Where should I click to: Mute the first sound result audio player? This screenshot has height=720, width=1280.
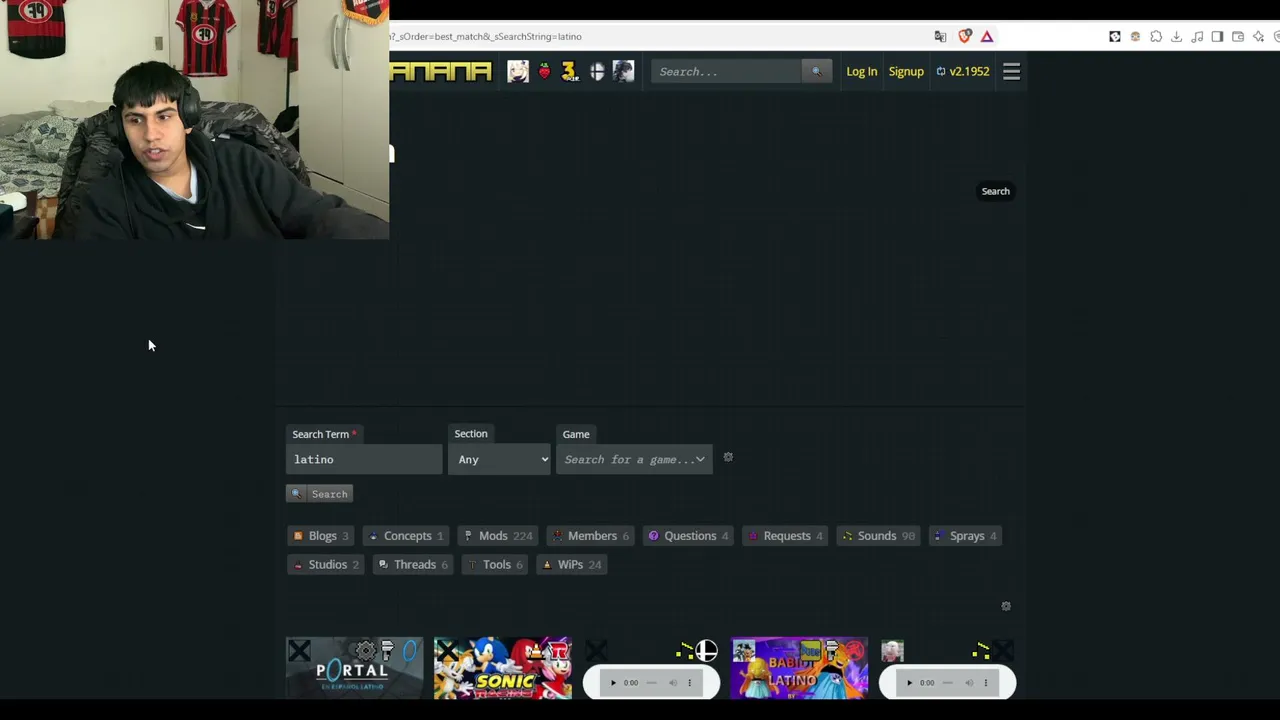click(672, 683)
